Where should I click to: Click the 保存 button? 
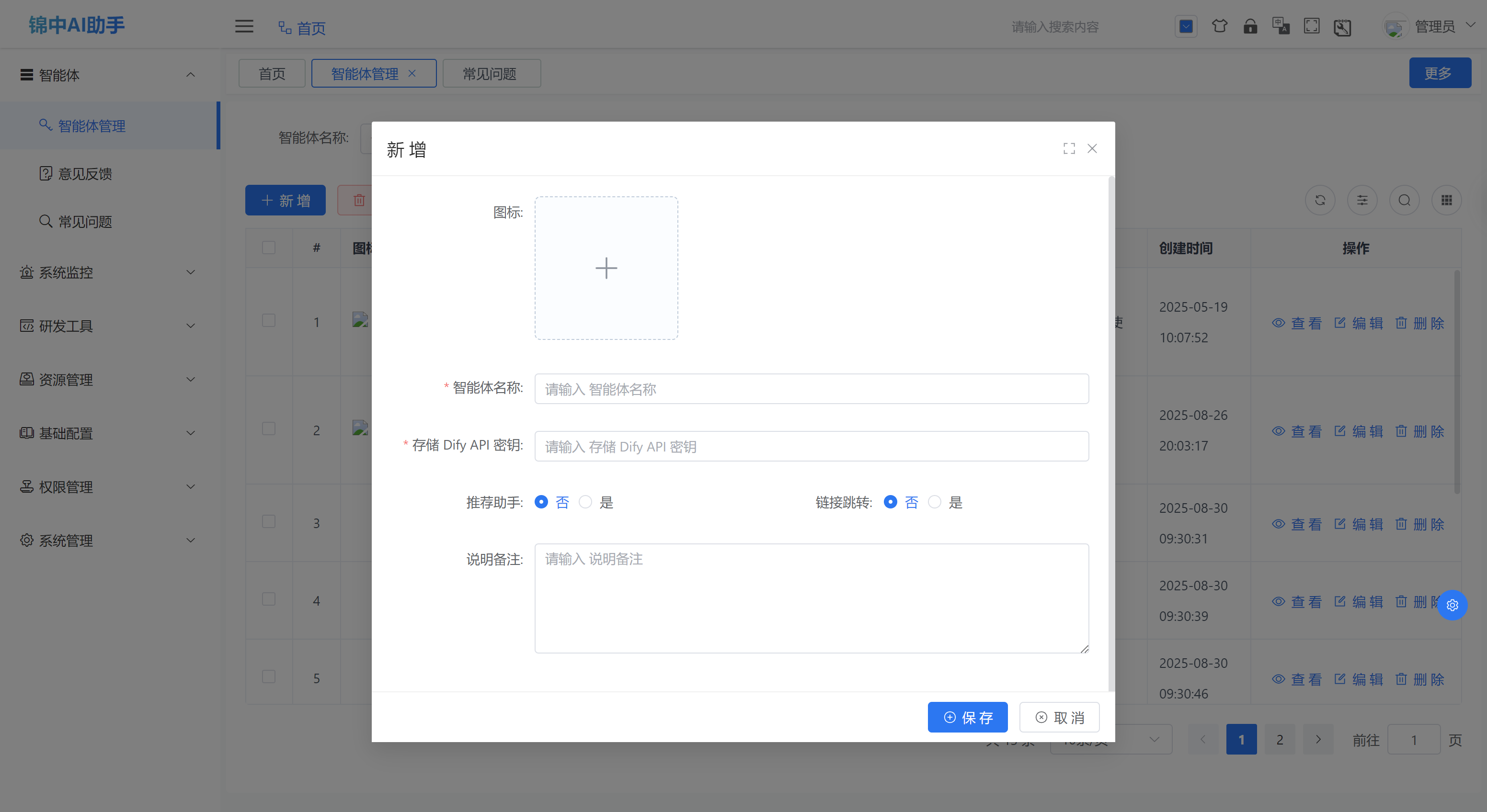coord(968,718)
